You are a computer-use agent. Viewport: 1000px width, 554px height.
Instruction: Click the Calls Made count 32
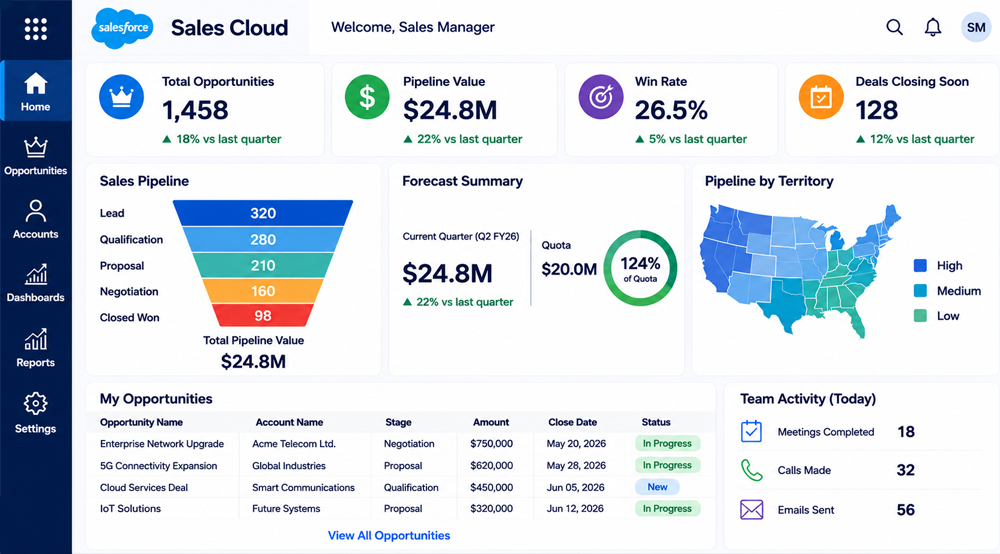(906, 470)
